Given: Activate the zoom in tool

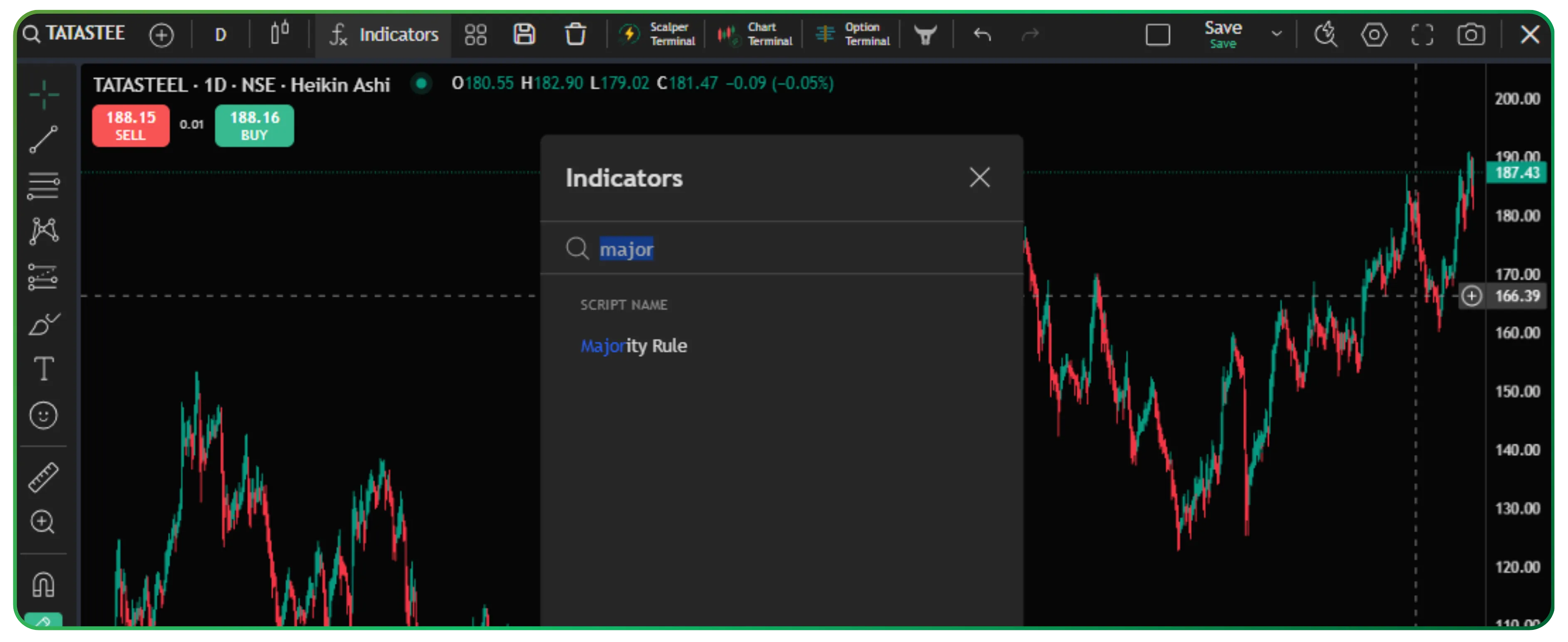Looking at the screenshot, I should pyautogui.click(x=44, y=522).
